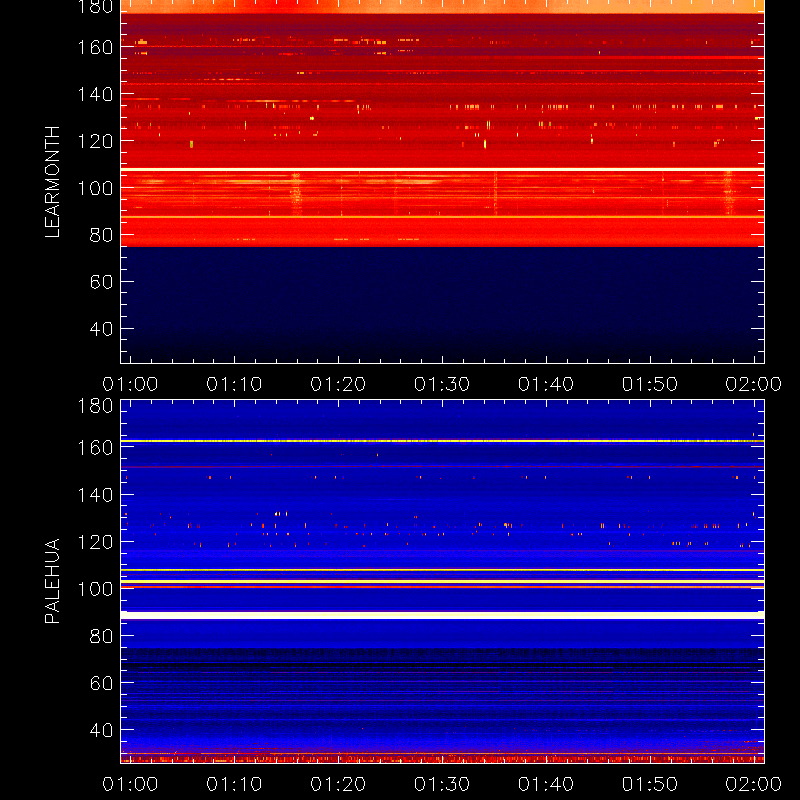Viewport: 800px width, 800px height.
Task: Select the 40 frequency label on Learmonth plot
Action: coord(101,329)
